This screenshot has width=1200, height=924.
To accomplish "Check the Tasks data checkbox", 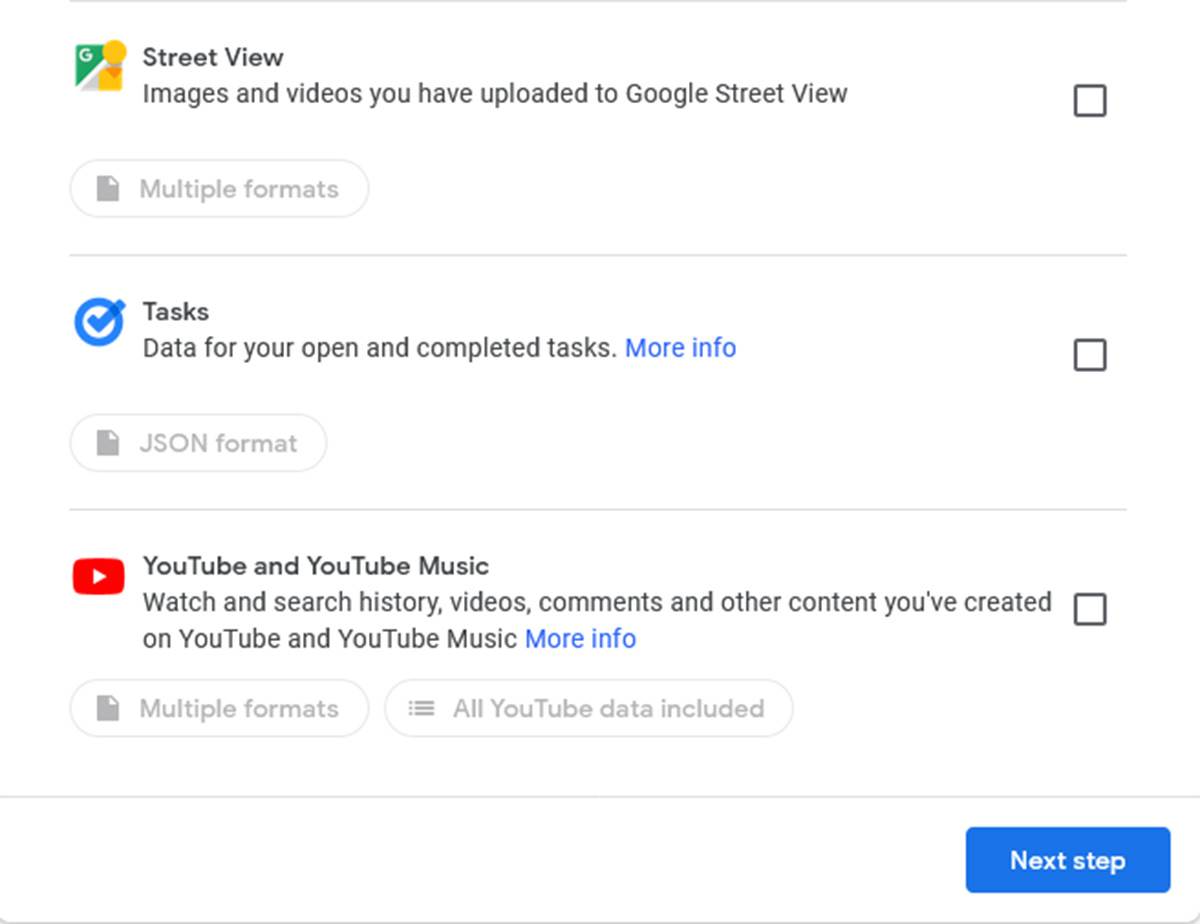I will pos(1090,355).
